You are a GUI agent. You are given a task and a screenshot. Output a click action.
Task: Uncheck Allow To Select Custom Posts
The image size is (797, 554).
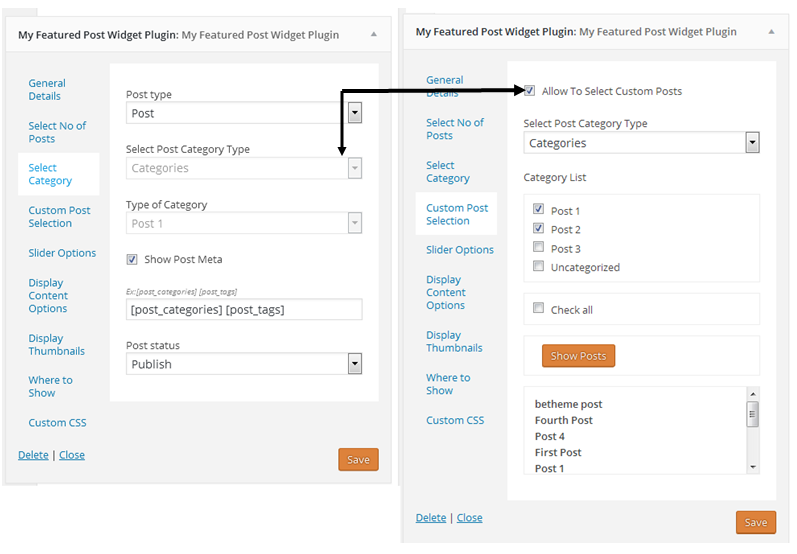(529, 91)
